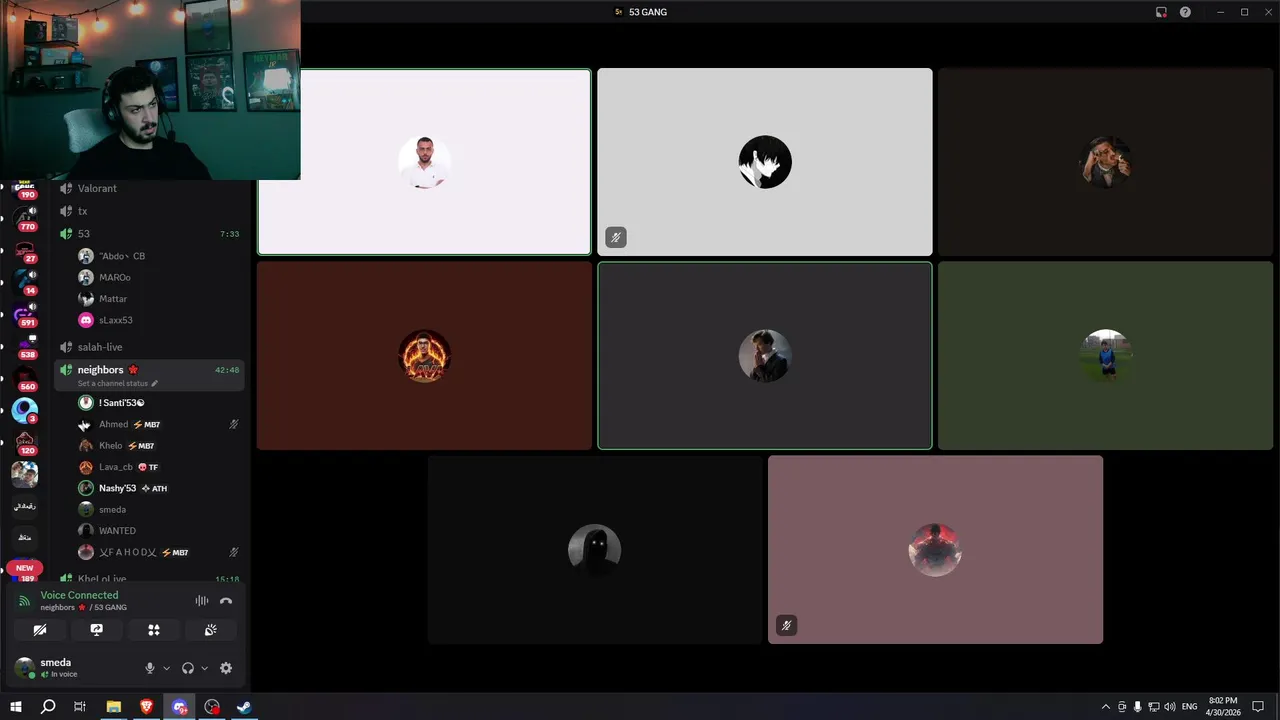
Task: Open server with 538 badge
Action: coord(25,346)
